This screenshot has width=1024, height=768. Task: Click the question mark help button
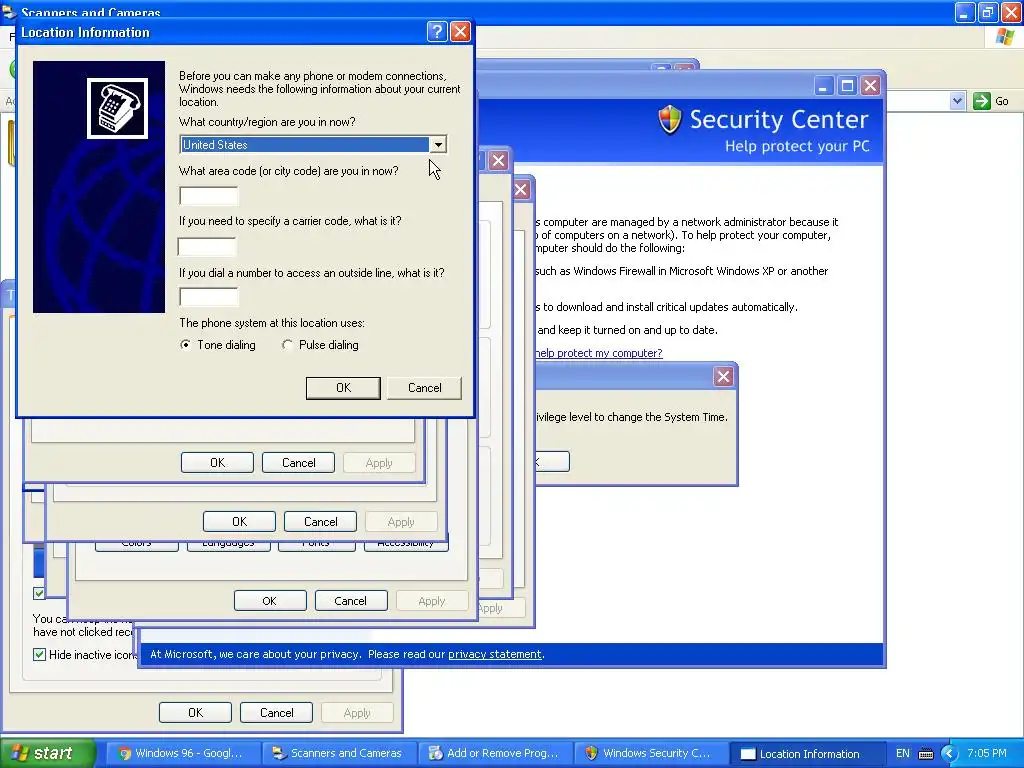[437, 31]
